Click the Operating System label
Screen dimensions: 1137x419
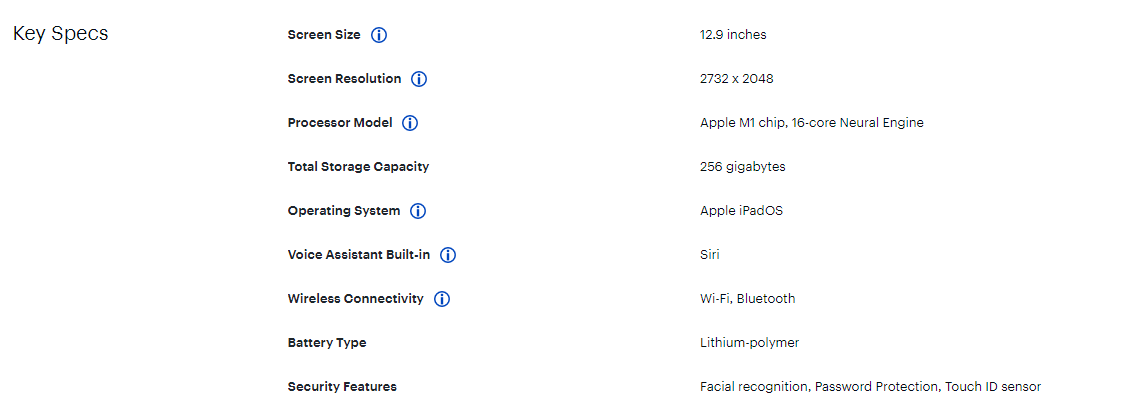pos(344,211)
